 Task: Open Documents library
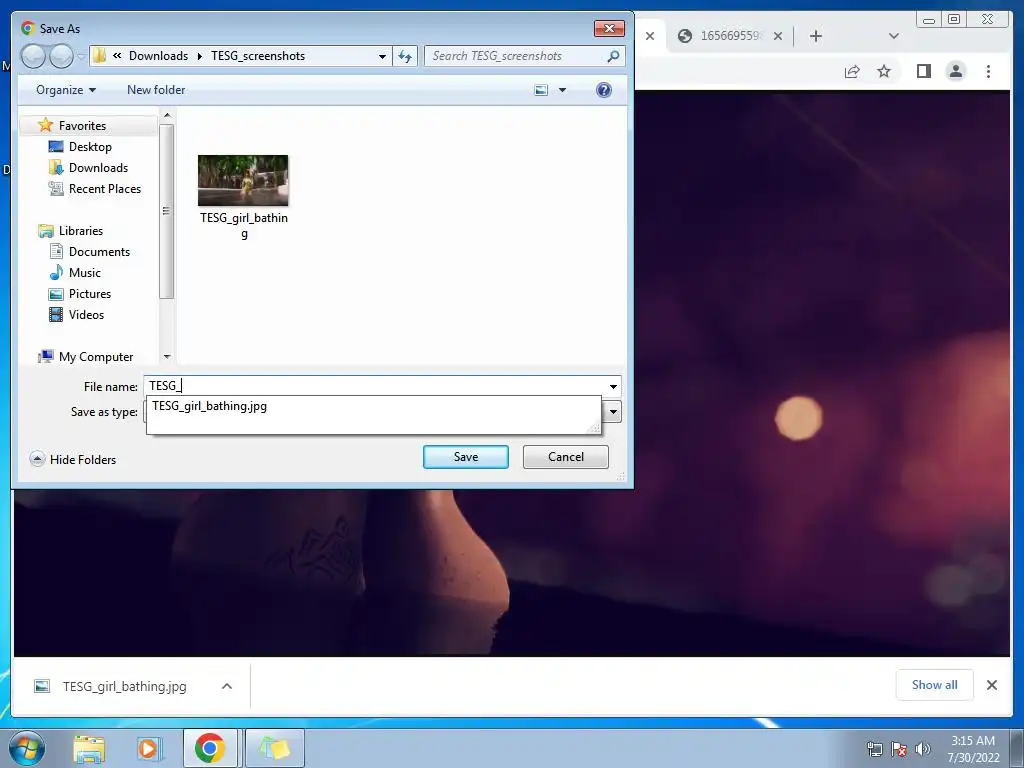[x=99, y=251]
